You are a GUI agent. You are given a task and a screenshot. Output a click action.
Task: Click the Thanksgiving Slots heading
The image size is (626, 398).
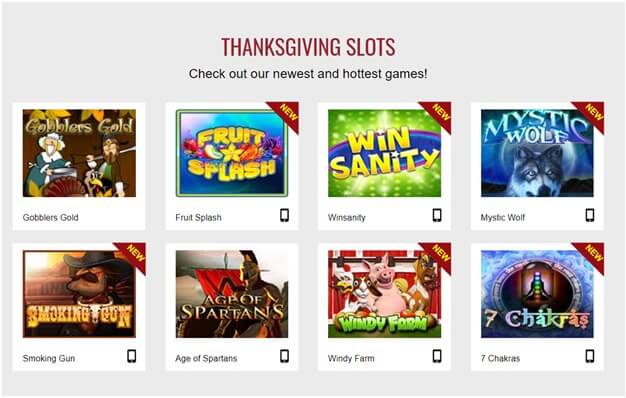point(308,47)
